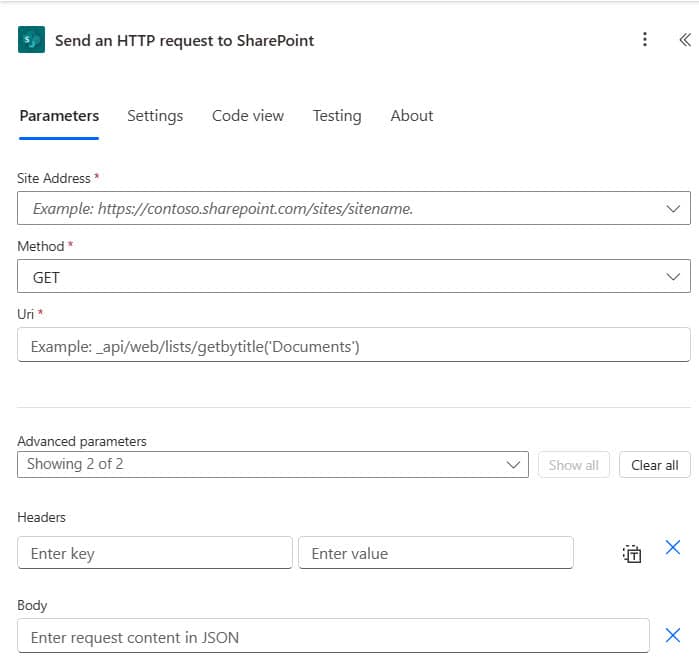
Task: Click the Headers Enter value field
Action: (436, 553)
